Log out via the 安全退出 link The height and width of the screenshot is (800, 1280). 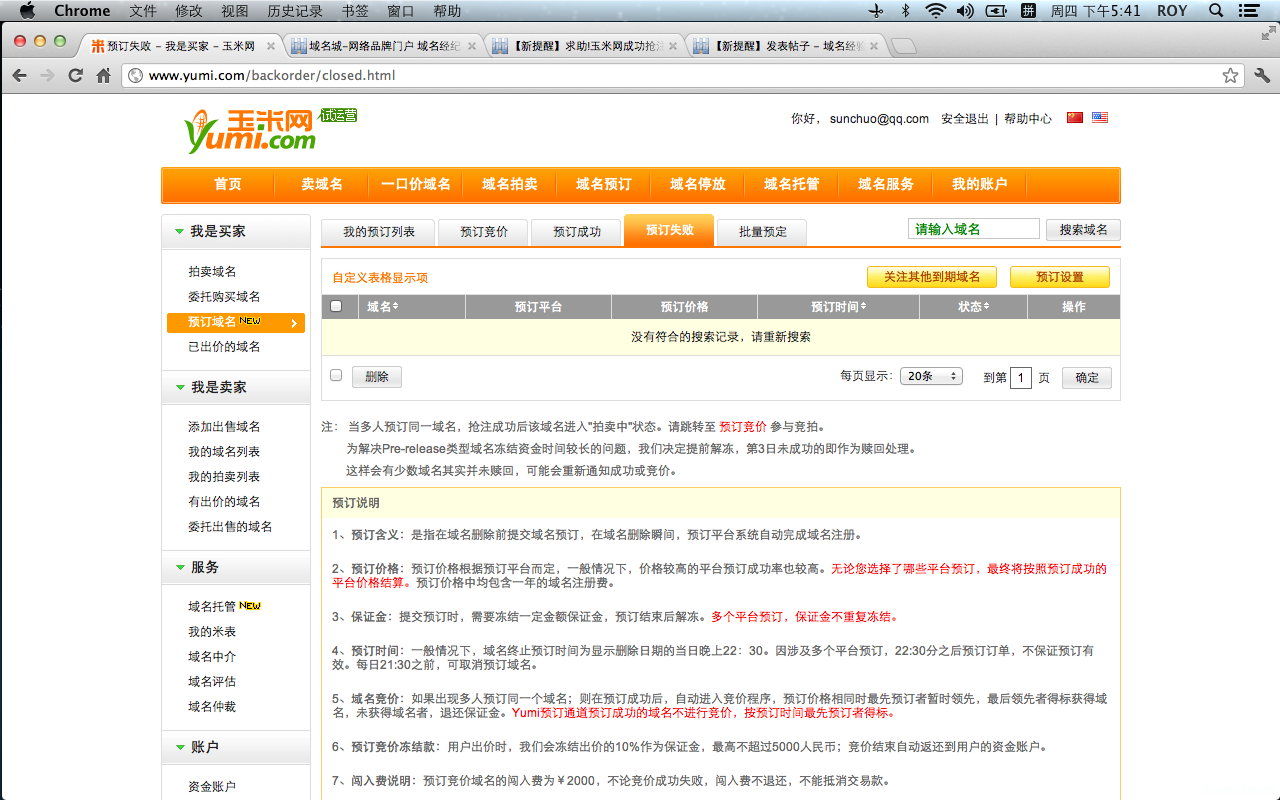(965, 117)
